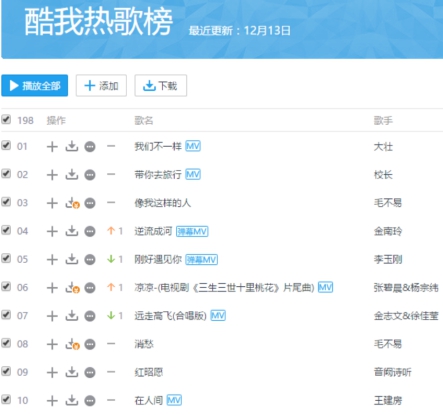This screenshot has height=415, width=443.
Task: Open more options for 红昭愿
Action: click(x=90, y=372)
